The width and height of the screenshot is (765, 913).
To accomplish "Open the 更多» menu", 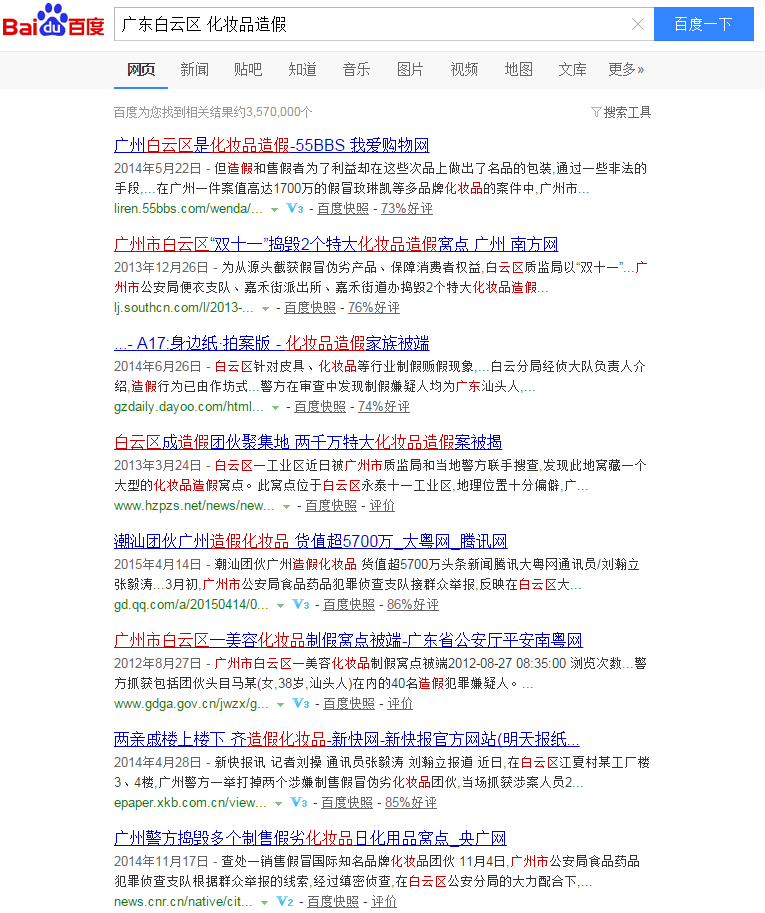I will 626,69.
